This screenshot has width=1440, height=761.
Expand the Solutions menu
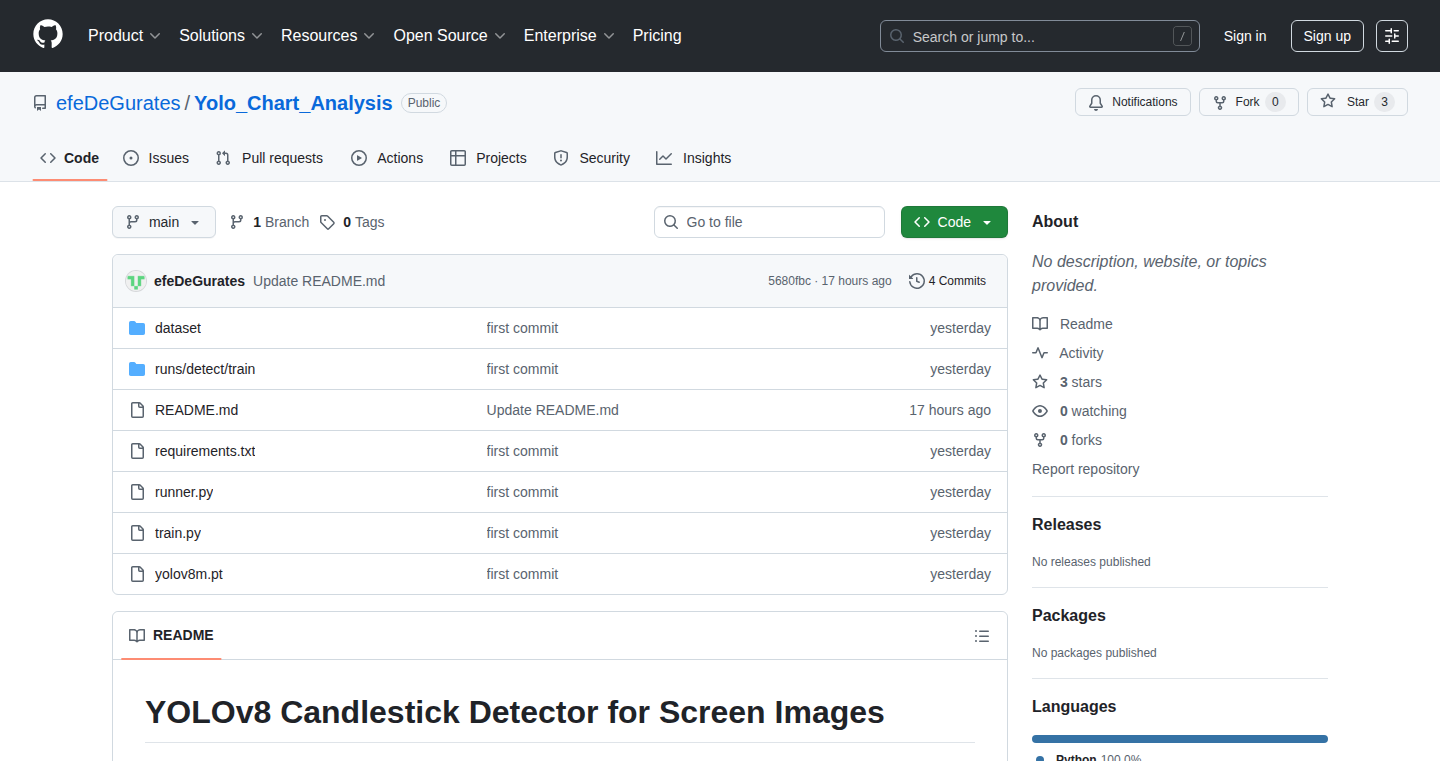221,36
